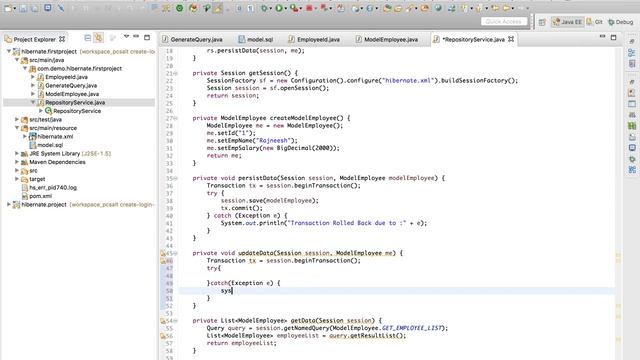Minimize the editor area
This screenshot has height=360, width=640.
pos(602,37)
